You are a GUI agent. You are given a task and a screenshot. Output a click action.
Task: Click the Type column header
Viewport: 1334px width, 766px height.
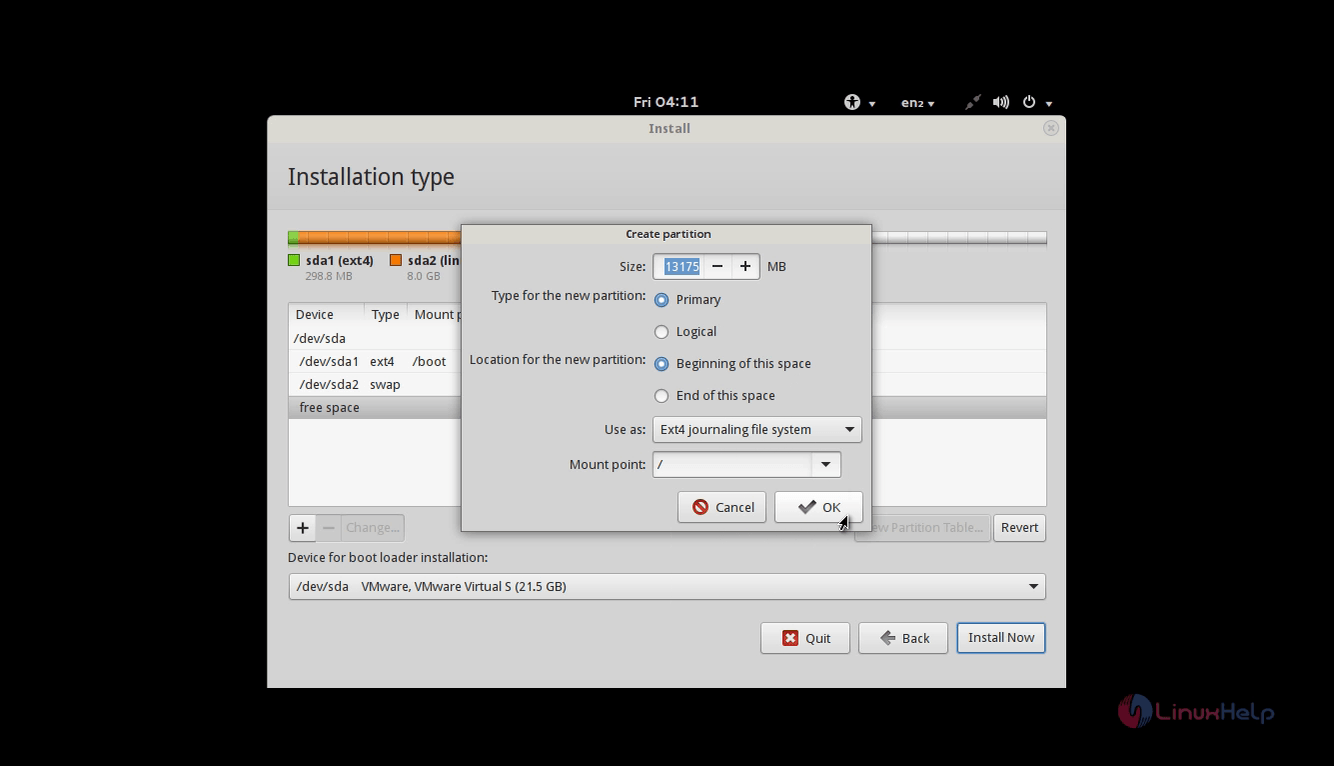tap(385, 314)
